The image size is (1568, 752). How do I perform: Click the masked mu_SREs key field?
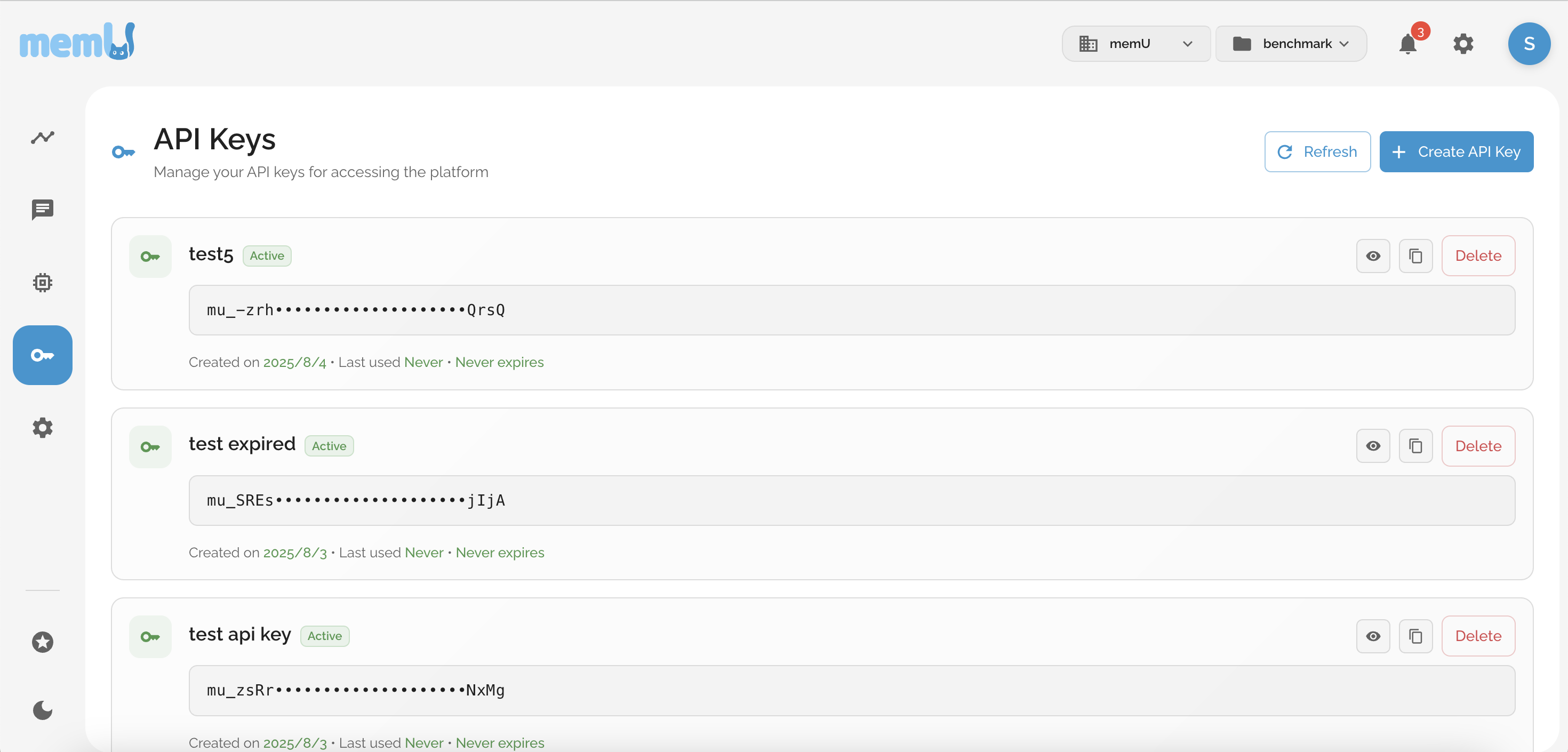coord(851,500)
